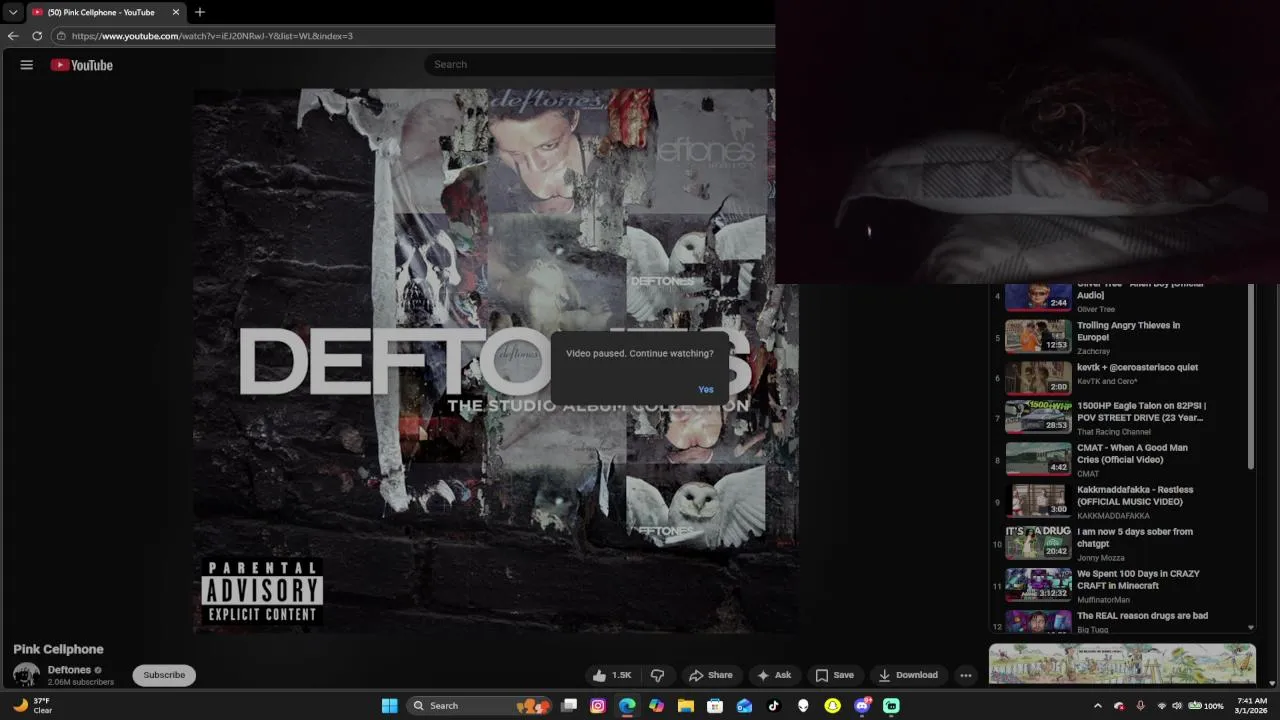Open the Ask AI button
Viewport: 1280px width, 720px height.
[774, 675]
